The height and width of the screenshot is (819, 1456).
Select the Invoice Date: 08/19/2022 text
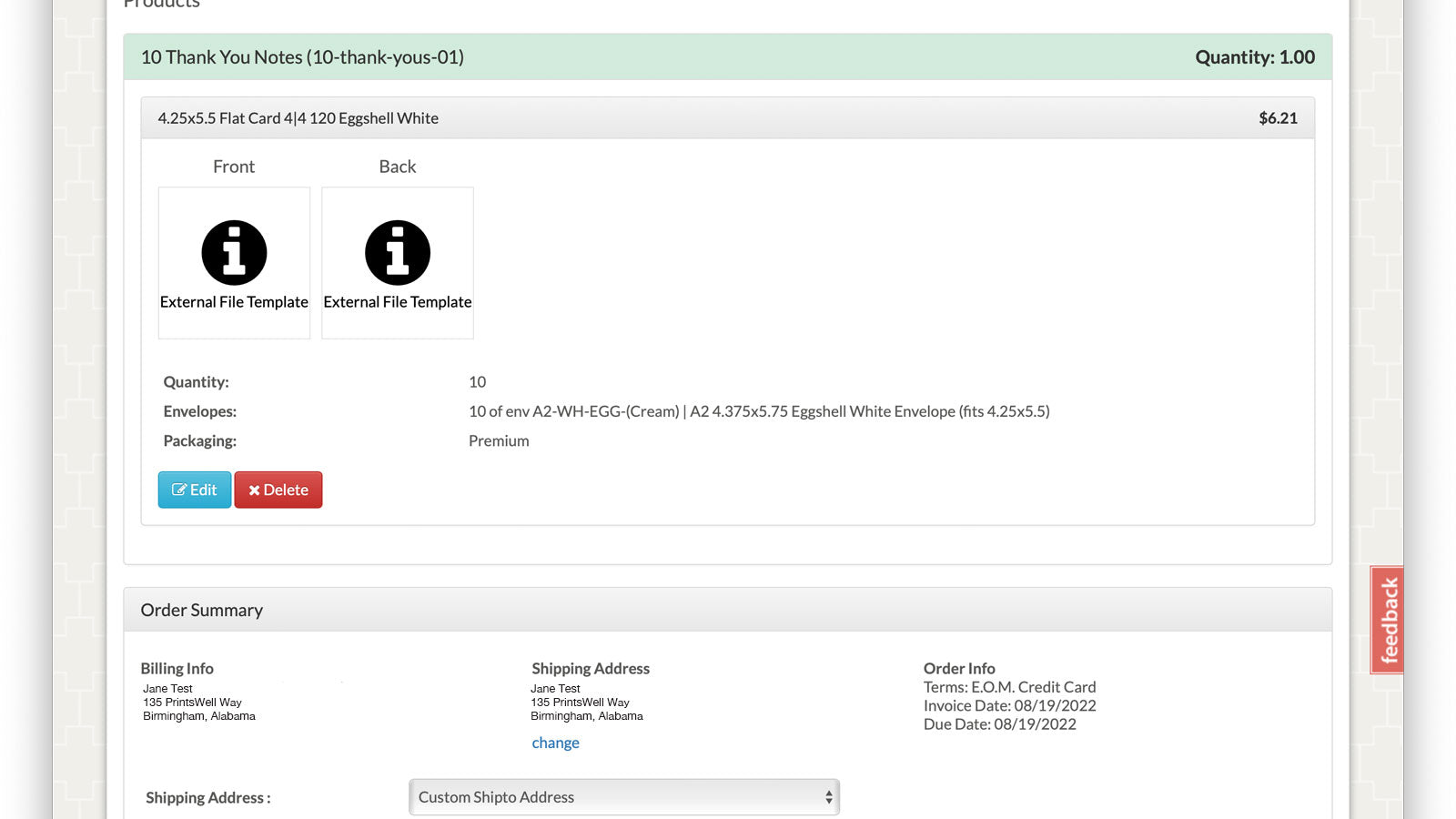click(1010, 705)
